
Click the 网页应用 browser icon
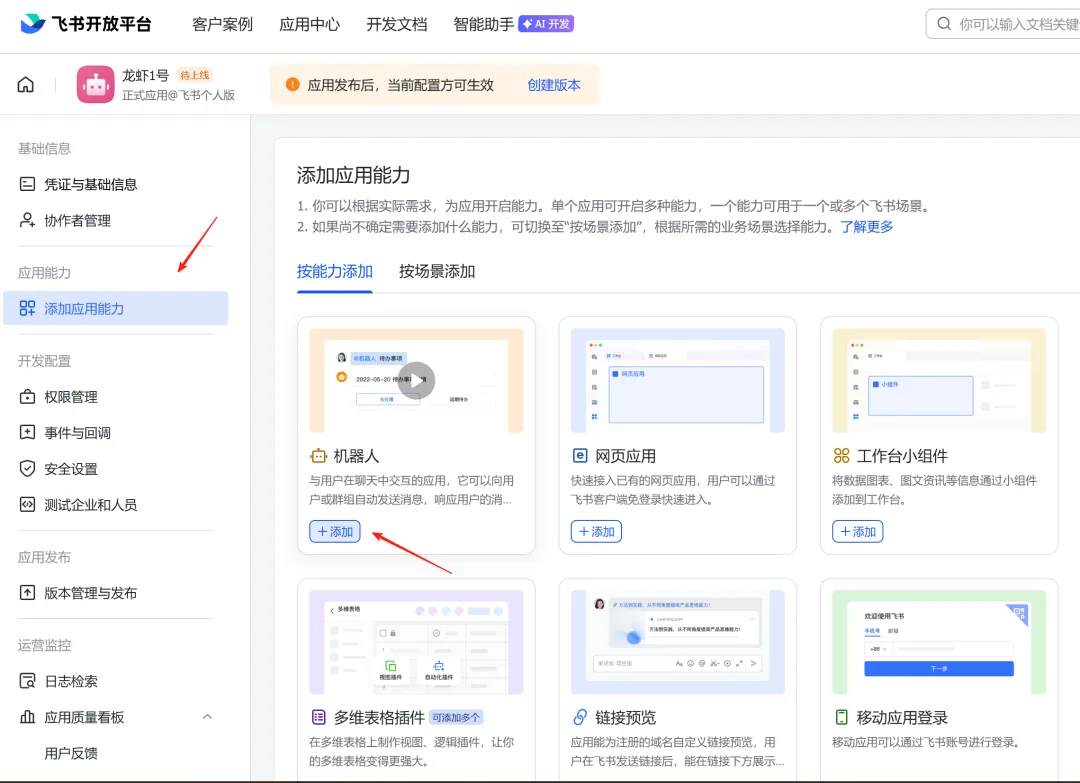[x=580, y=456]
